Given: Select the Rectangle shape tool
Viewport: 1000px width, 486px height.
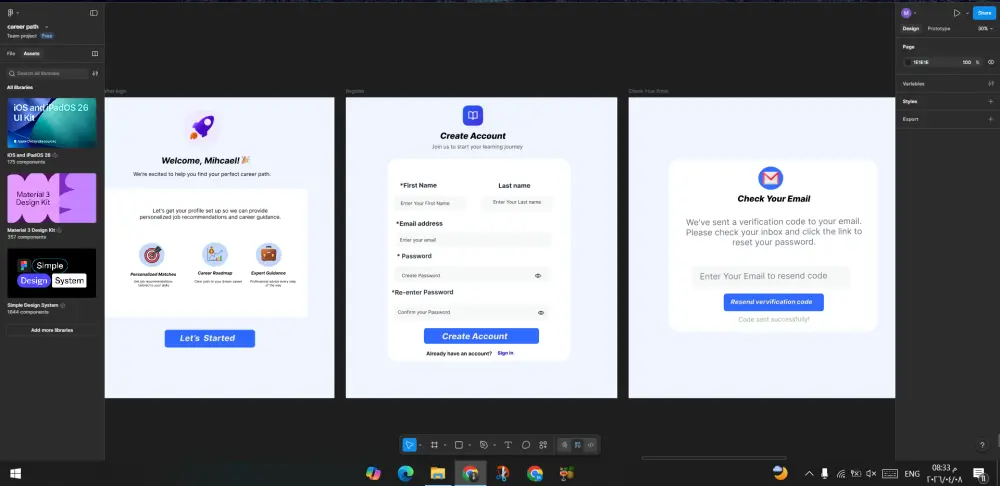Looking at the screenshot, I should click(459, 445).
